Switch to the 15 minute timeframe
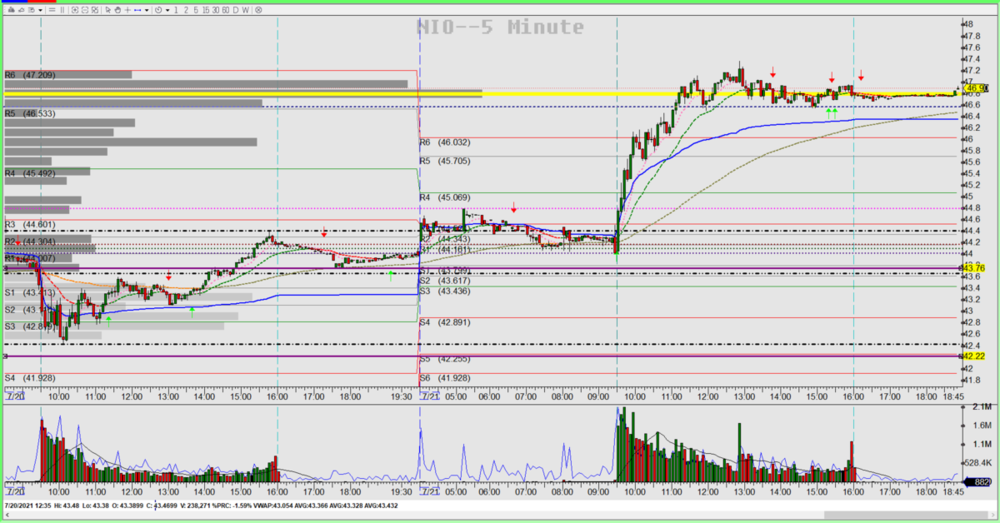This screenshot has width=1000, height=523. coord(206,10)
